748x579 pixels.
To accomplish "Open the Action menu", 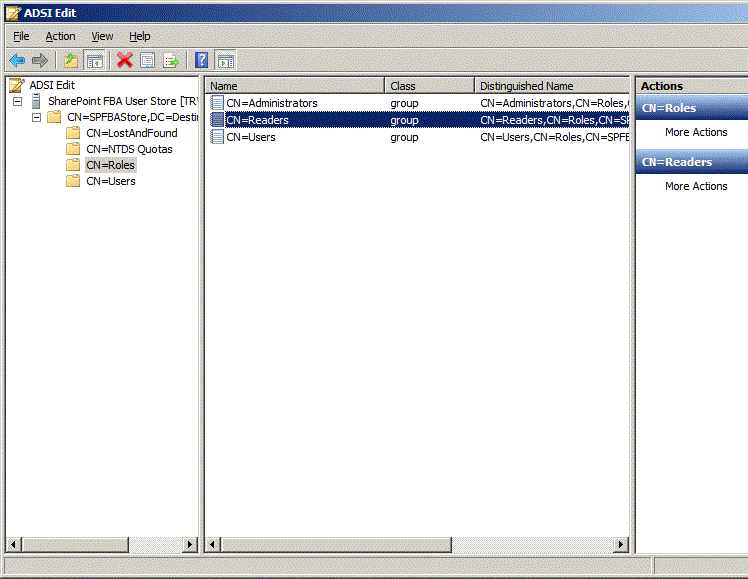I will click(60, 36).
